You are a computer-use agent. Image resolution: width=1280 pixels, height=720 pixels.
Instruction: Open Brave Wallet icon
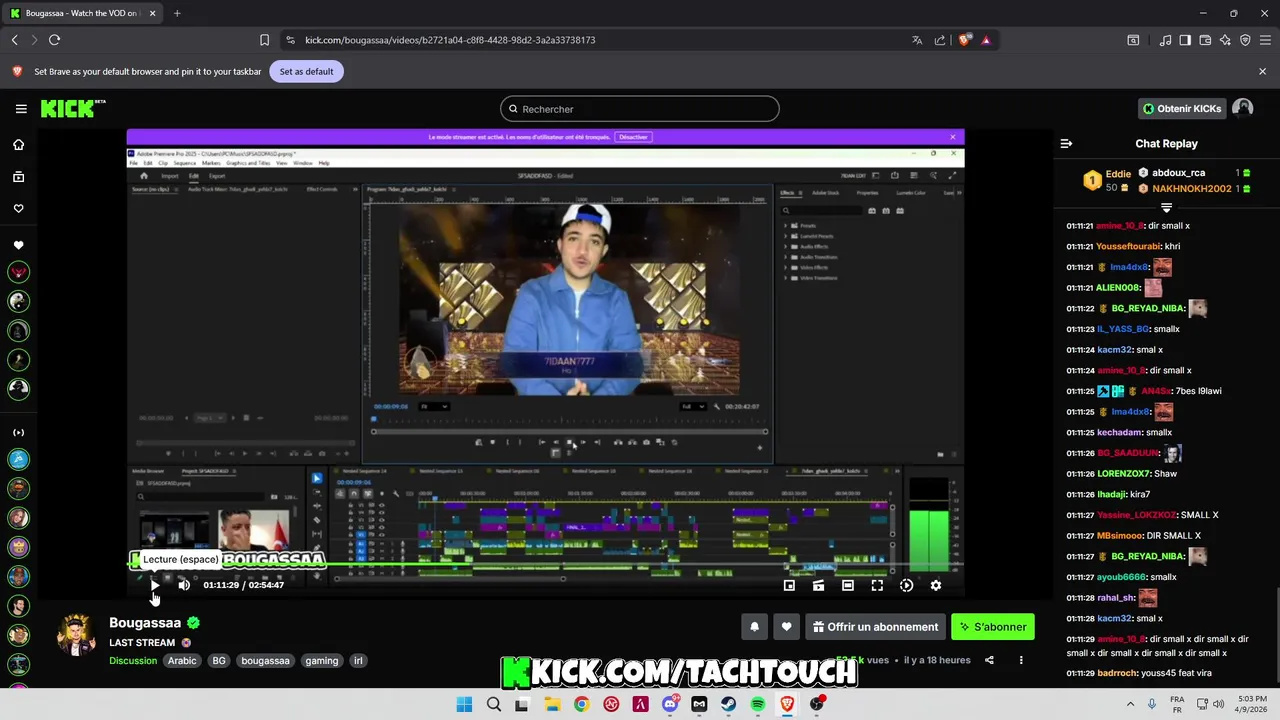tap(1205, 40)
